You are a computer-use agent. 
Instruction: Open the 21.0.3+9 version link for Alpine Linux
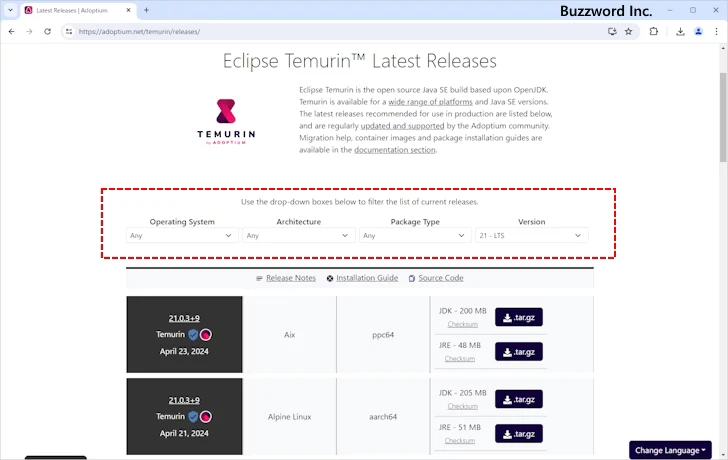tap(184, 400)
